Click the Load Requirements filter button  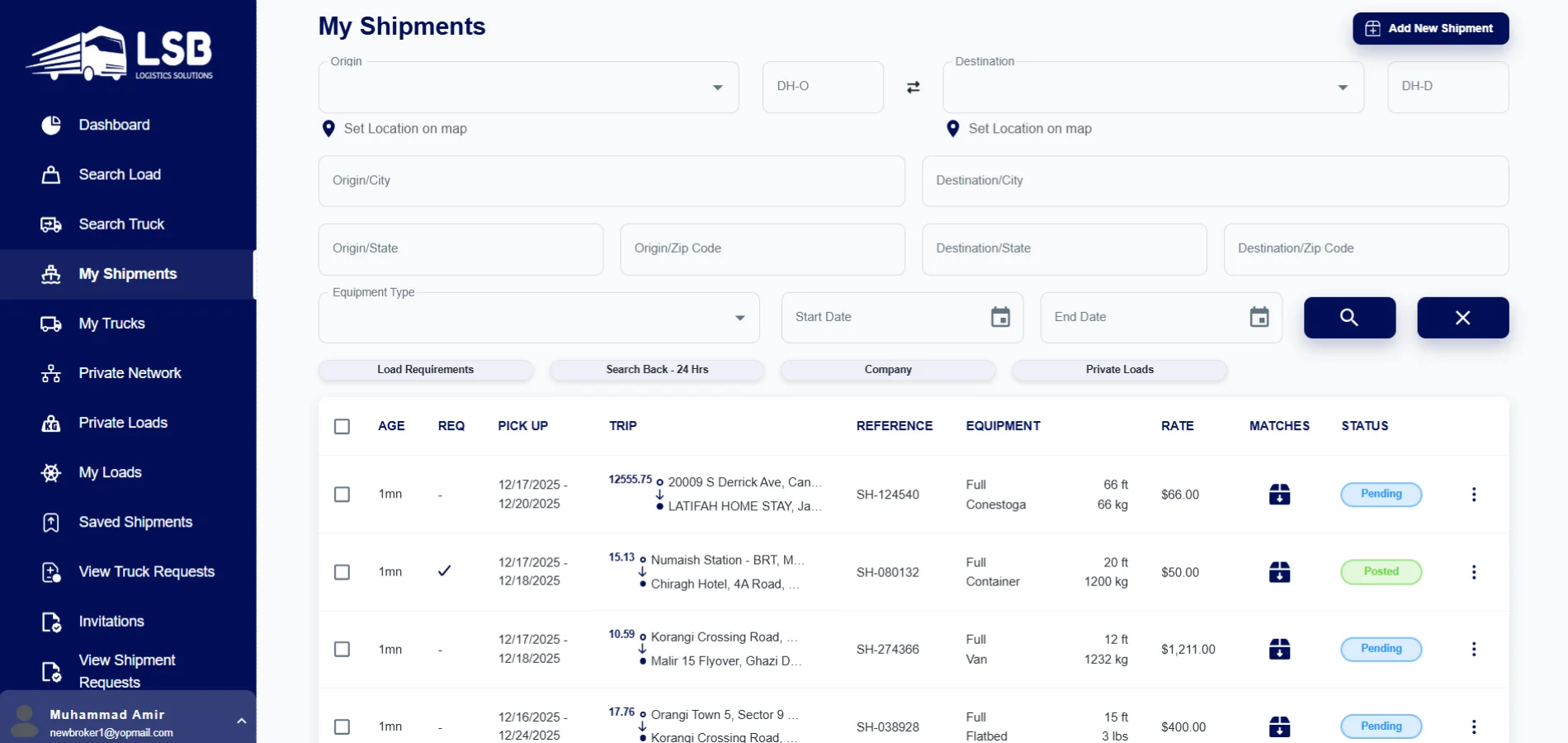pos(425,370)
